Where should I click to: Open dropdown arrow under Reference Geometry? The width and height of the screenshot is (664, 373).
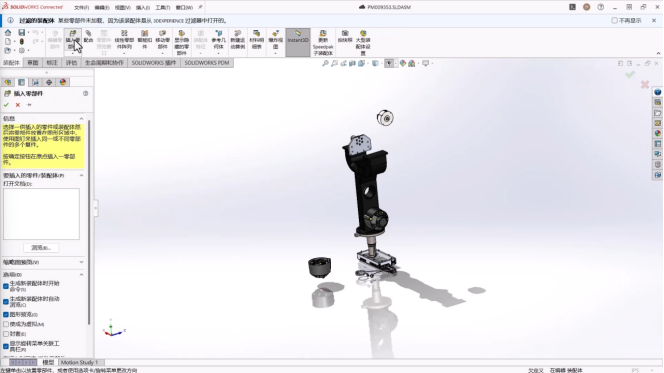219,54
